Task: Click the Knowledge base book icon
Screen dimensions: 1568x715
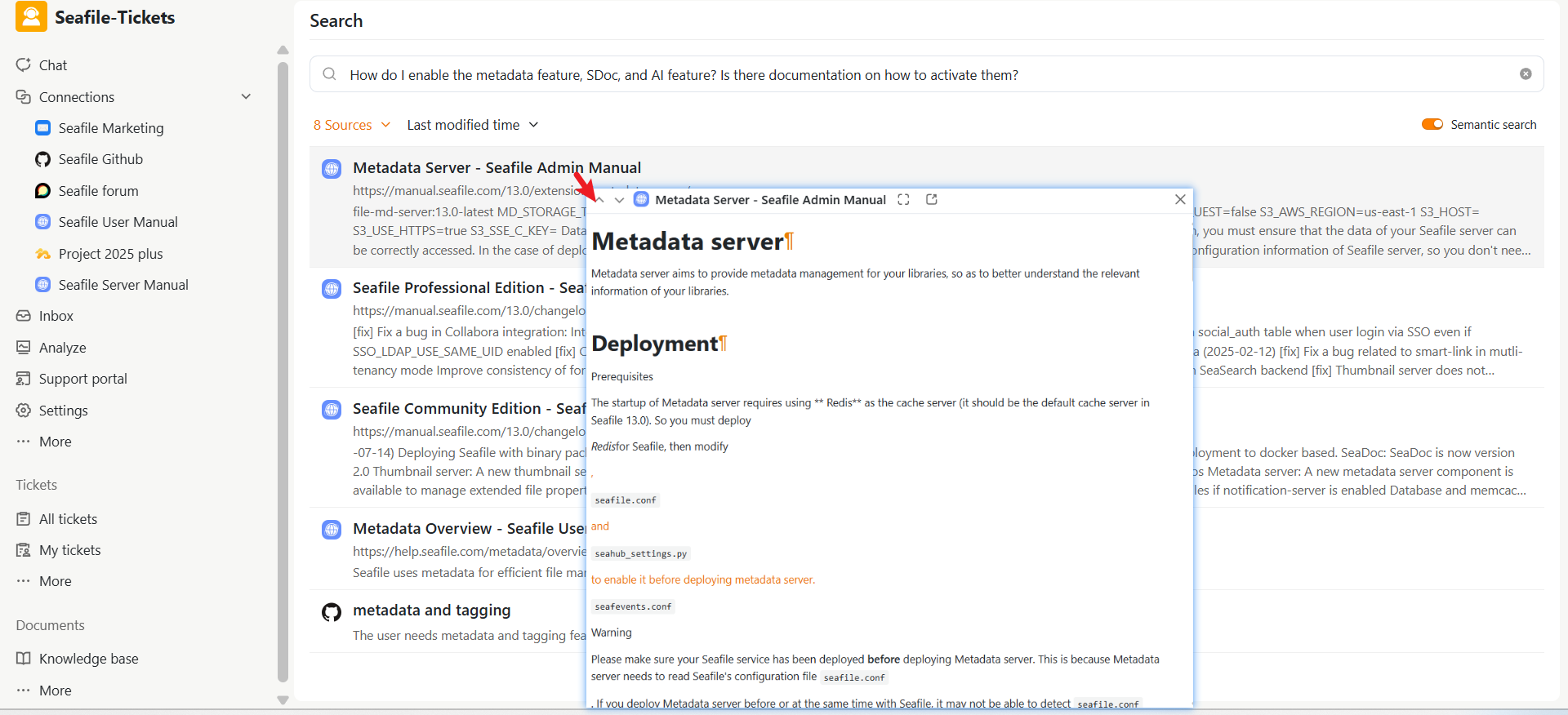Action: tap(24, 659)
